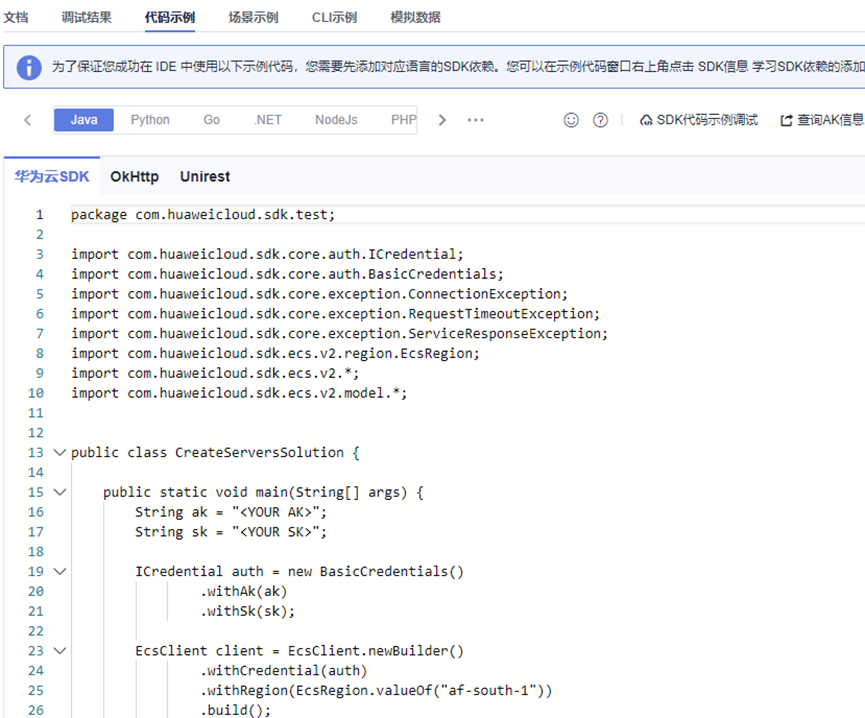Screen dimensions: 865x718
Task: Choose the Python language option
Action: (x=150, y=120)
